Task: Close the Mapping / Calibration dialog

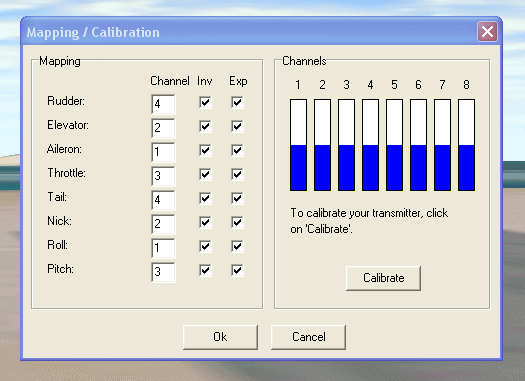Action: [487, 32]
